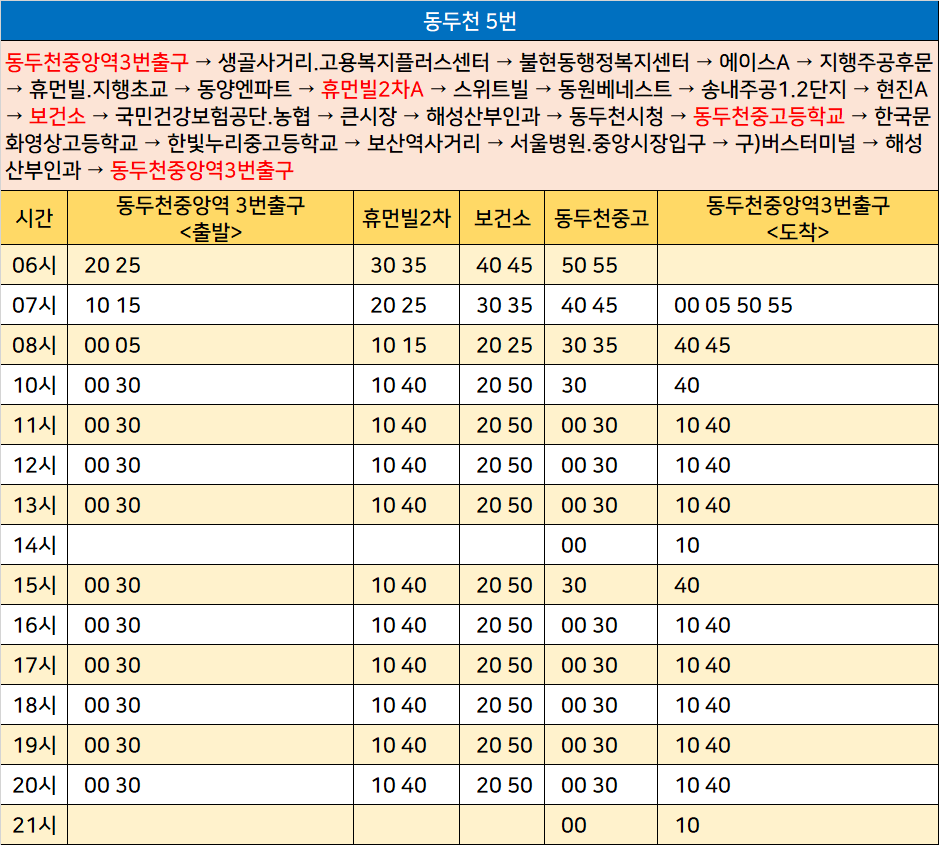Click the '18시' row label
Image resolution: width=939 pixels, height=845 pixels.
34,705
